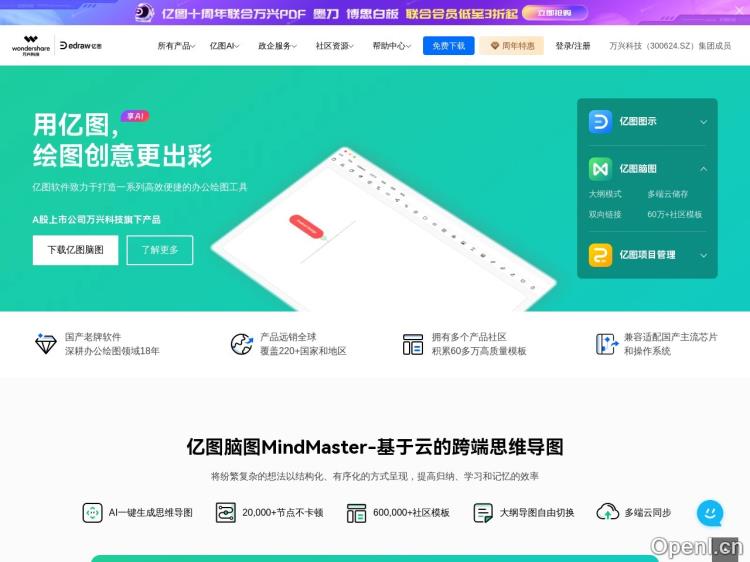Open the blue chat support bubble
The width and height of the screenshot is (750, 562).
click(x=710, y=513)
